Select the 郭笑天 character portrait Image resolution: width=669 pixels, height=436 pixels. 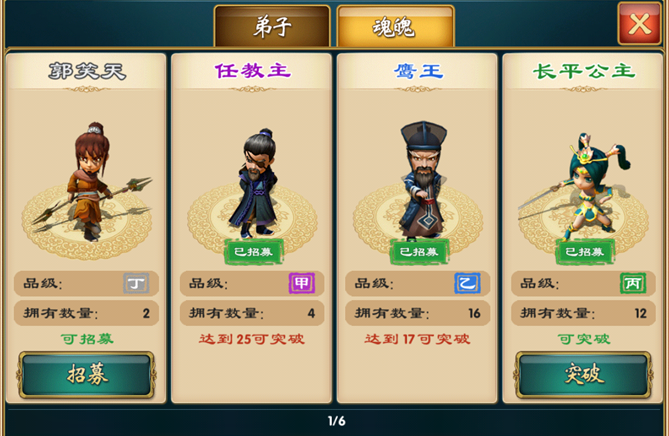coord(91,183)
